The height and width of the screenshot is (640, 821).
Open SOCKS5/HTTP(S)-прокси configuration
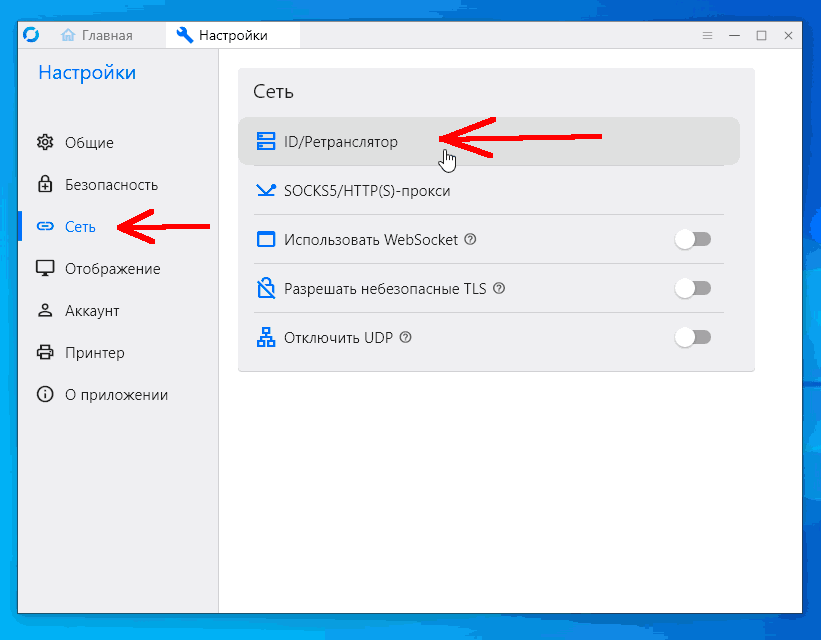click(x=489, y=191)
